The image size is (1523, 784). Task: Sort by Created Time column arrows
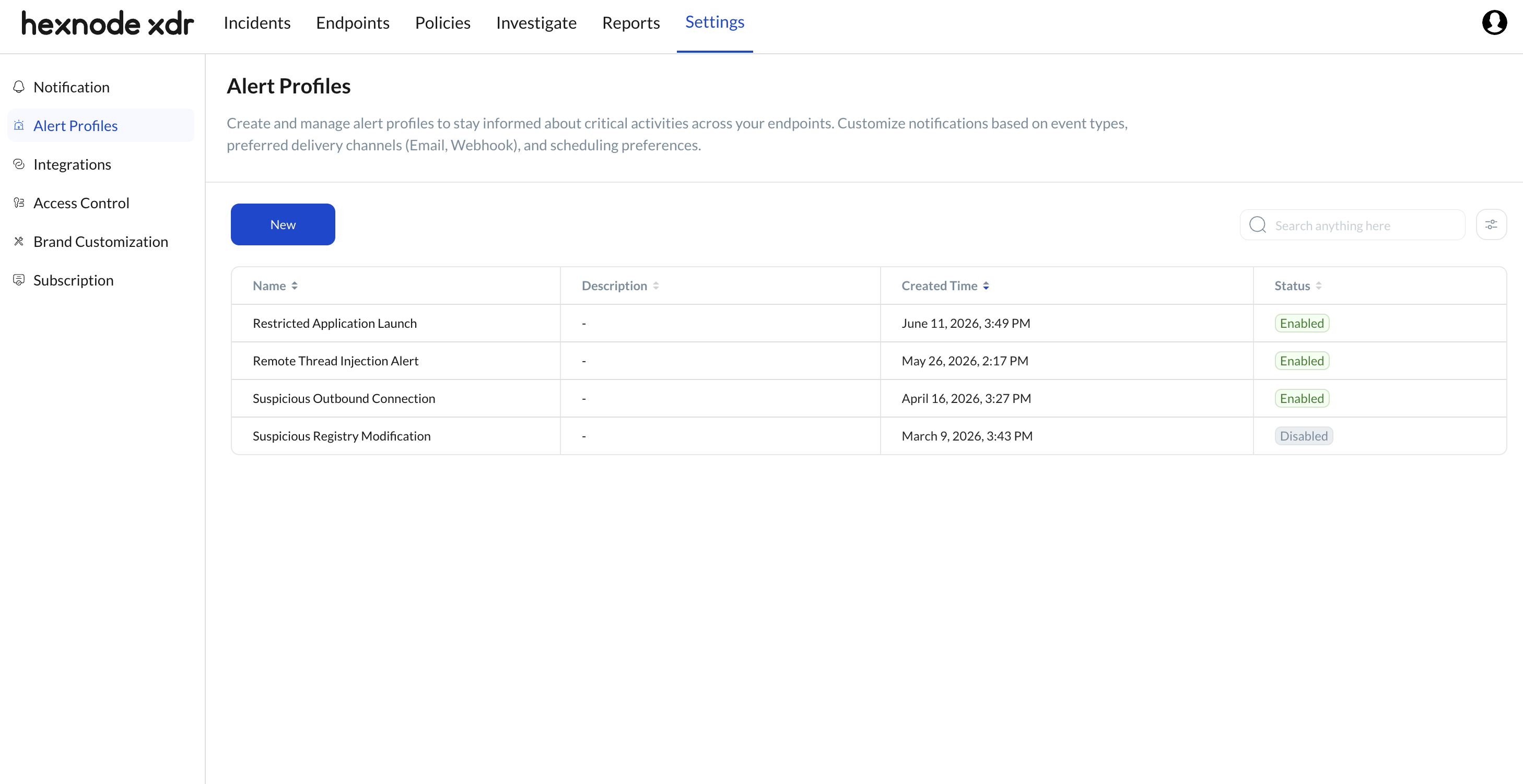coord(986,286)
